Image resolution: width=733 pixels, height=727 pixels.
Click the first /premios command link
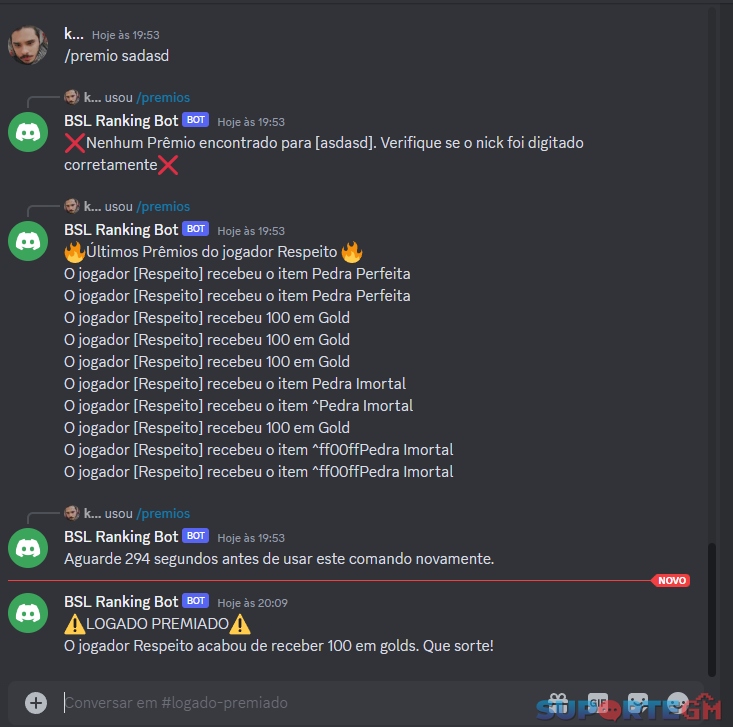163,97
